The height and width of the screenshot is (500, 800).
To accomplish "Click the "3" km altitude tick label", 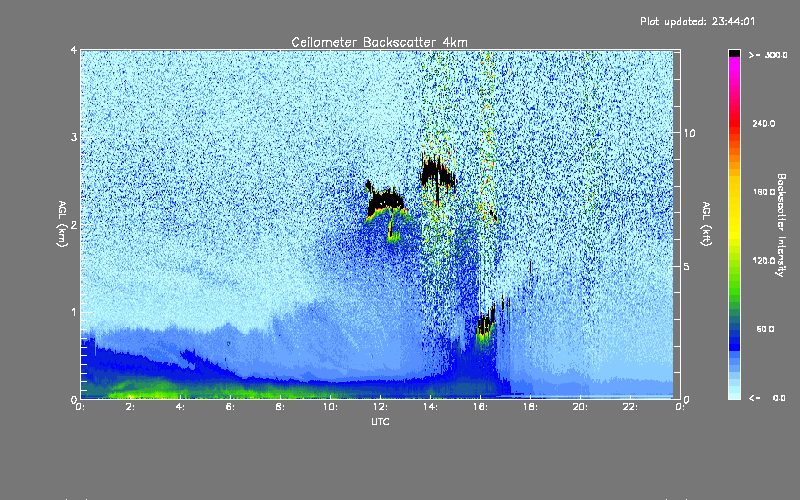I will (x=74, y=138).
